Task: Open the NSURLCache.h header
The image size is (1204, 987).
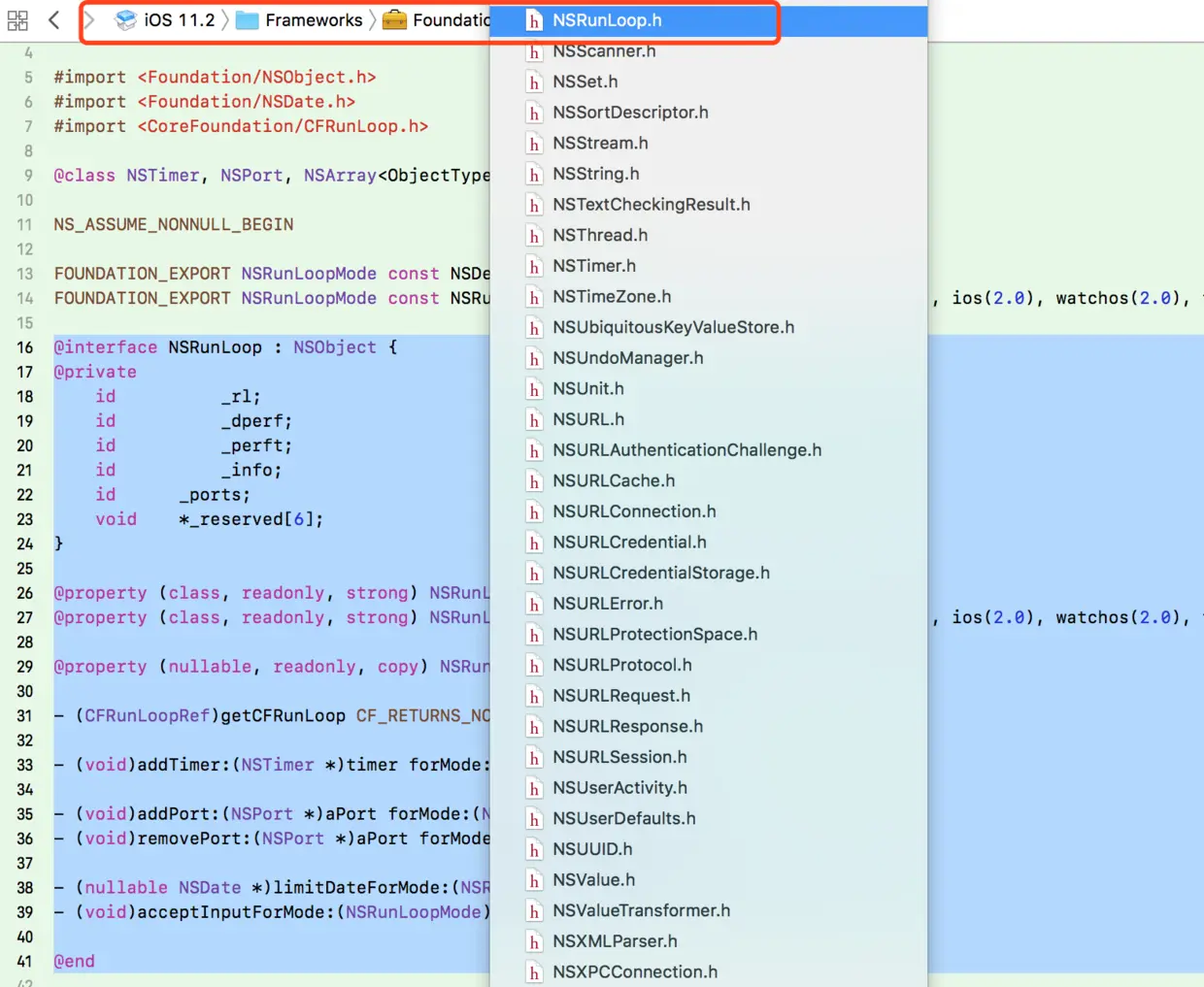Action: coord(709,481)
